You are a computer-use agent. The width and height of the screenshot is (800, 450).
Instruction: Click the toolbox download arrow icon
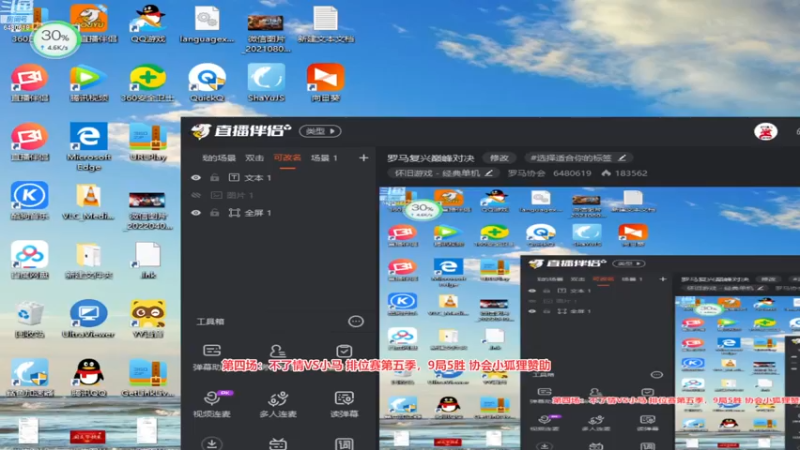point(212,443)
